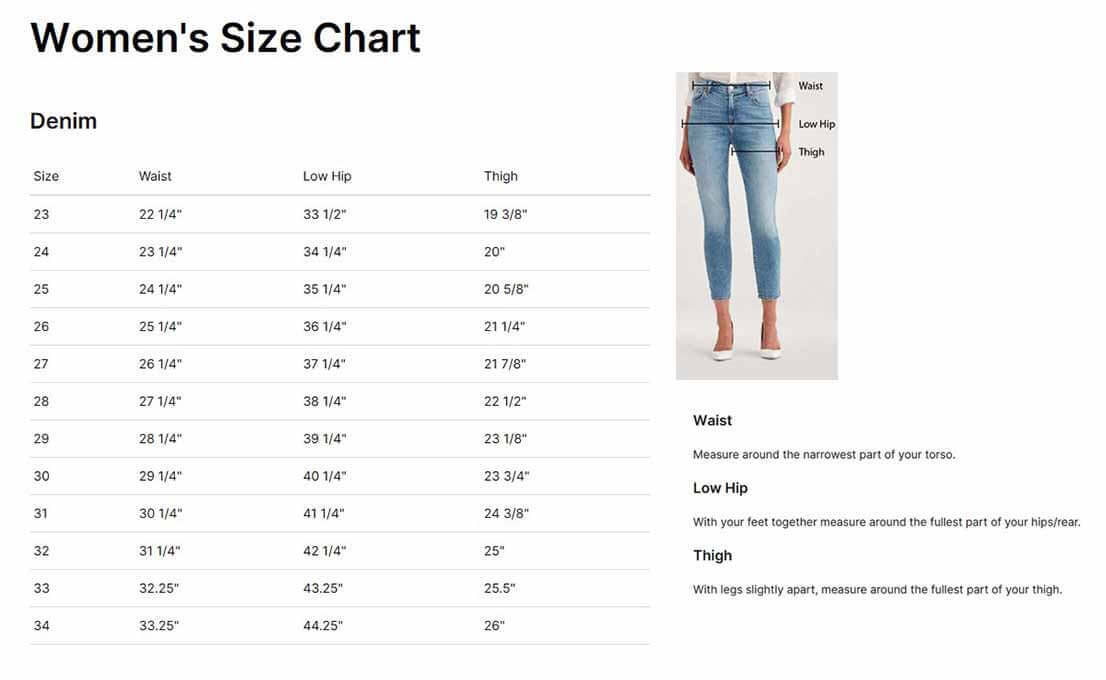Click the 33.25" waist value

159,626
